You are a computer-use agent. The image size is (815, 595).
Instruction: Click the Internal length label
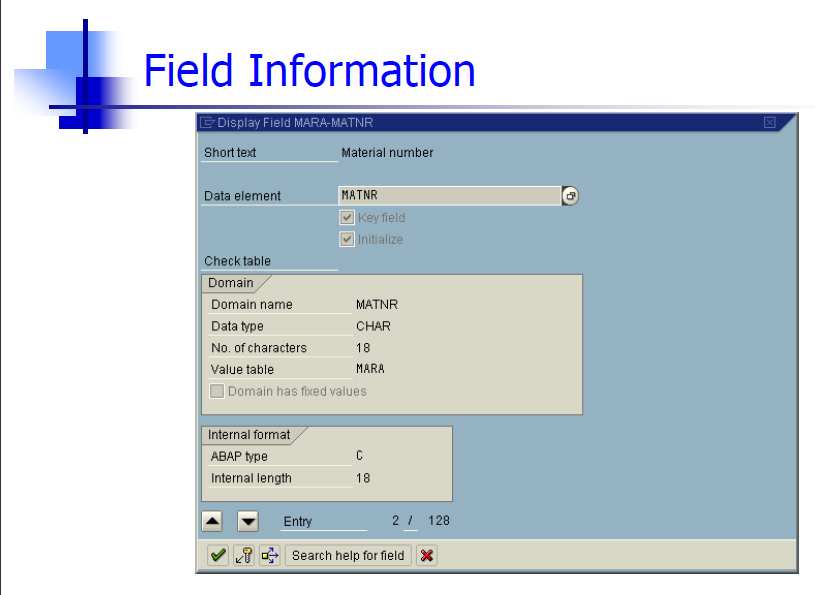coord(251,478)
